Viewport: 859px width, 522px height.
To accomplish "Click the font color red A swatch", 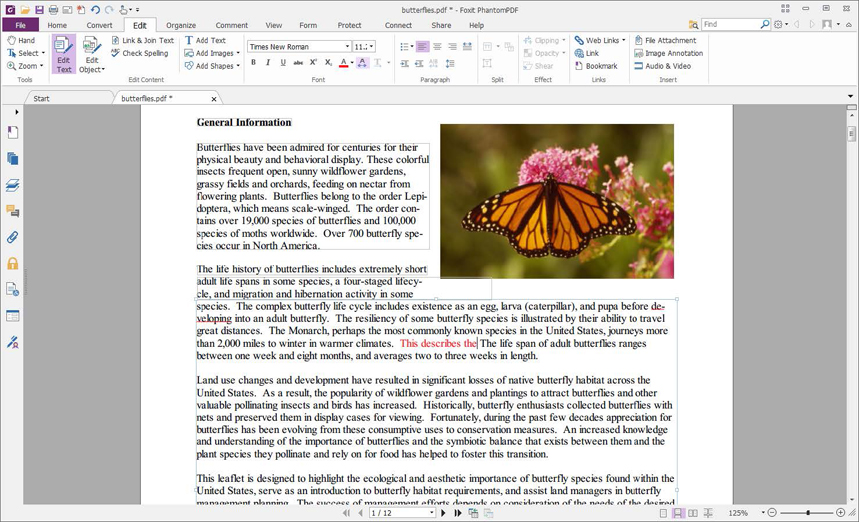I will pyautogui.click(x=343, y=63).
